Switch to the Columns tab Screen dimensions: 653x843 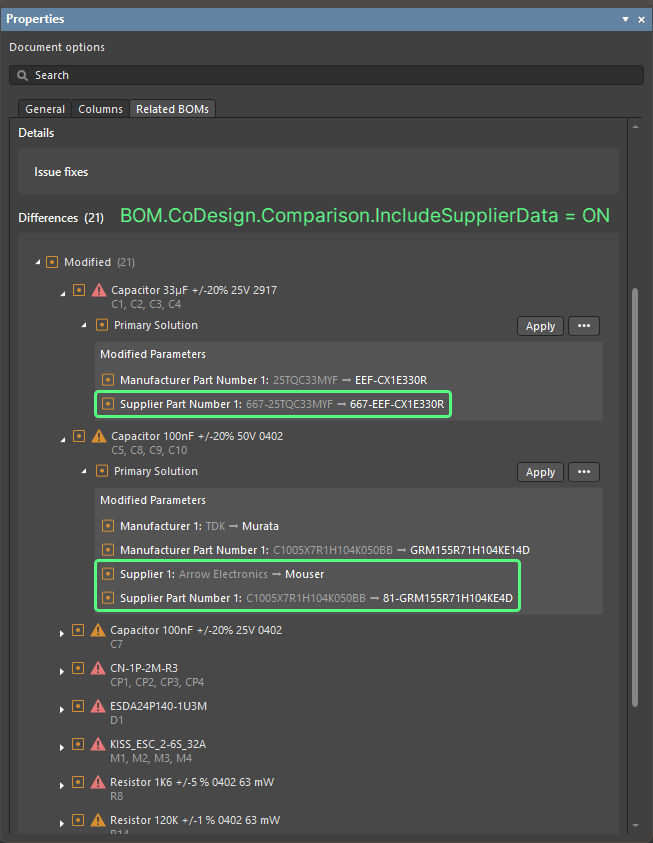(x=101, y=109)
